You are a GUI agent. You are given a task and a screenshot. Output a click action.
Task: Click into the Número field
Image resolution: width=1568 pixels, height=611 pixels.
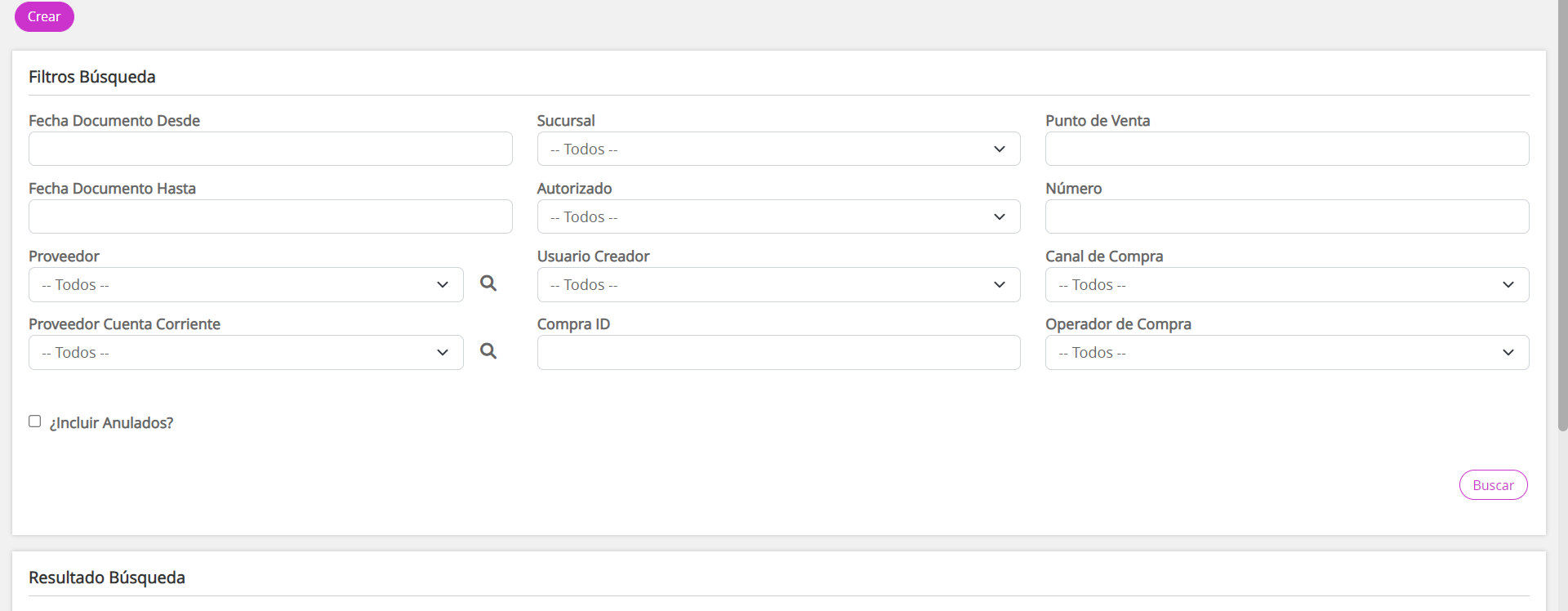click(1286, 216)
